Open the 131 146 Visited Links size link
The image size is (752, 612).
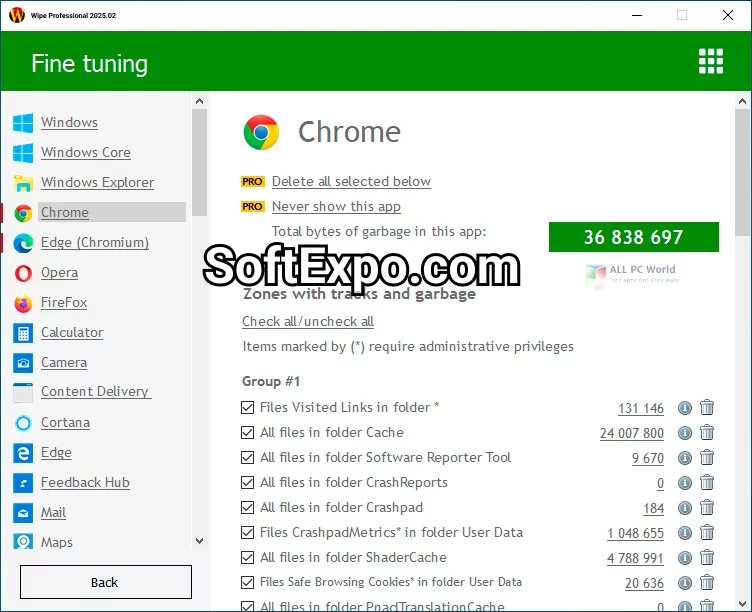[641, 409]
